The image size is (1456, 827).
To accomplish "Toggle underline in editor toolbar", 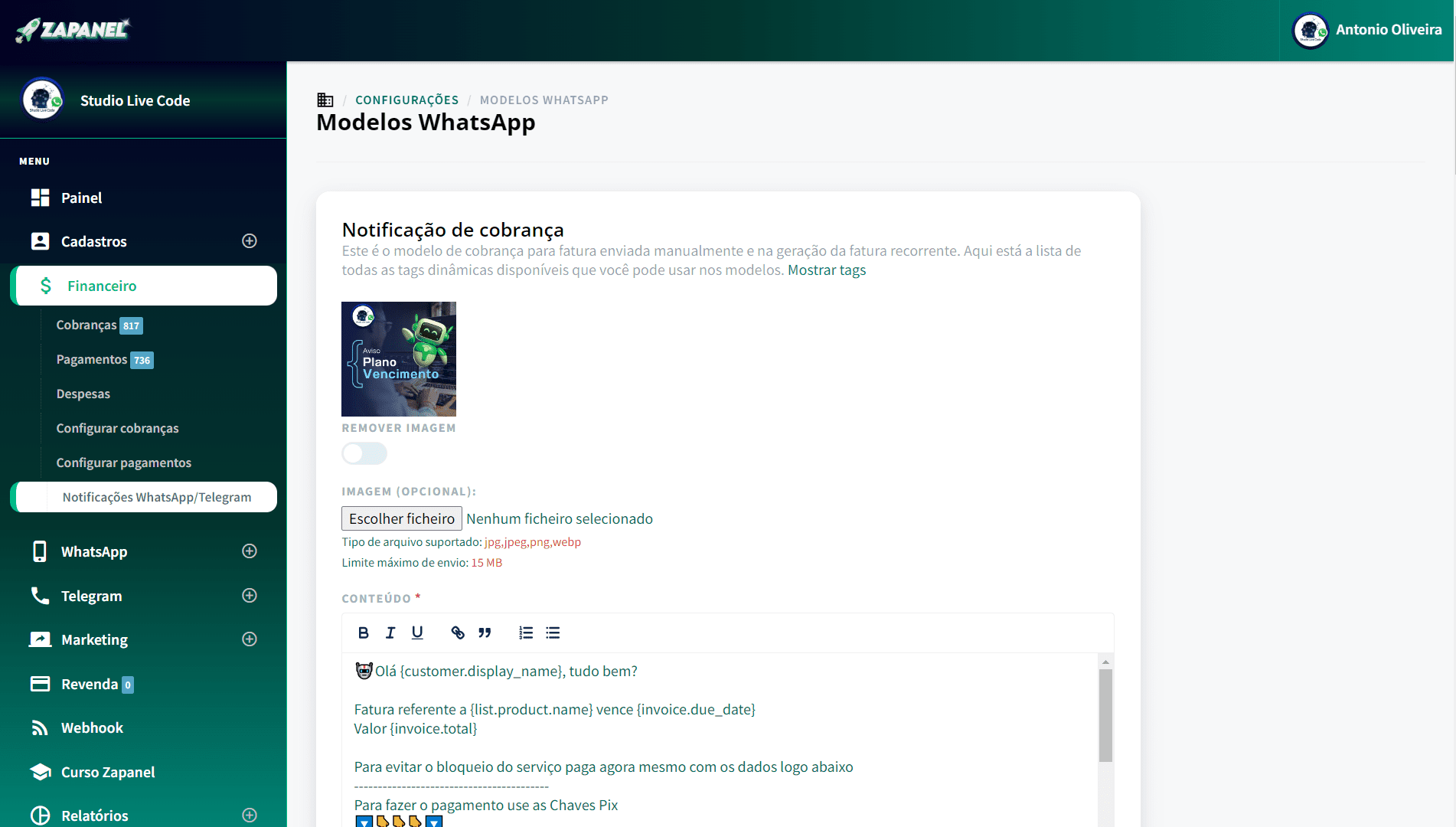I will tap(417, 633).
